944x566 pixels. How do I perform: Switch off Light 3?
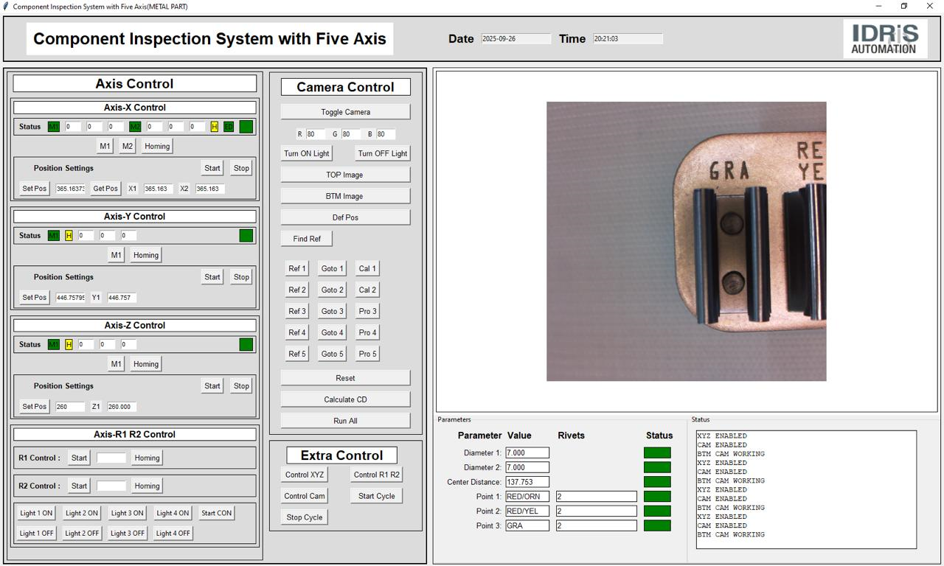(127, 533)
